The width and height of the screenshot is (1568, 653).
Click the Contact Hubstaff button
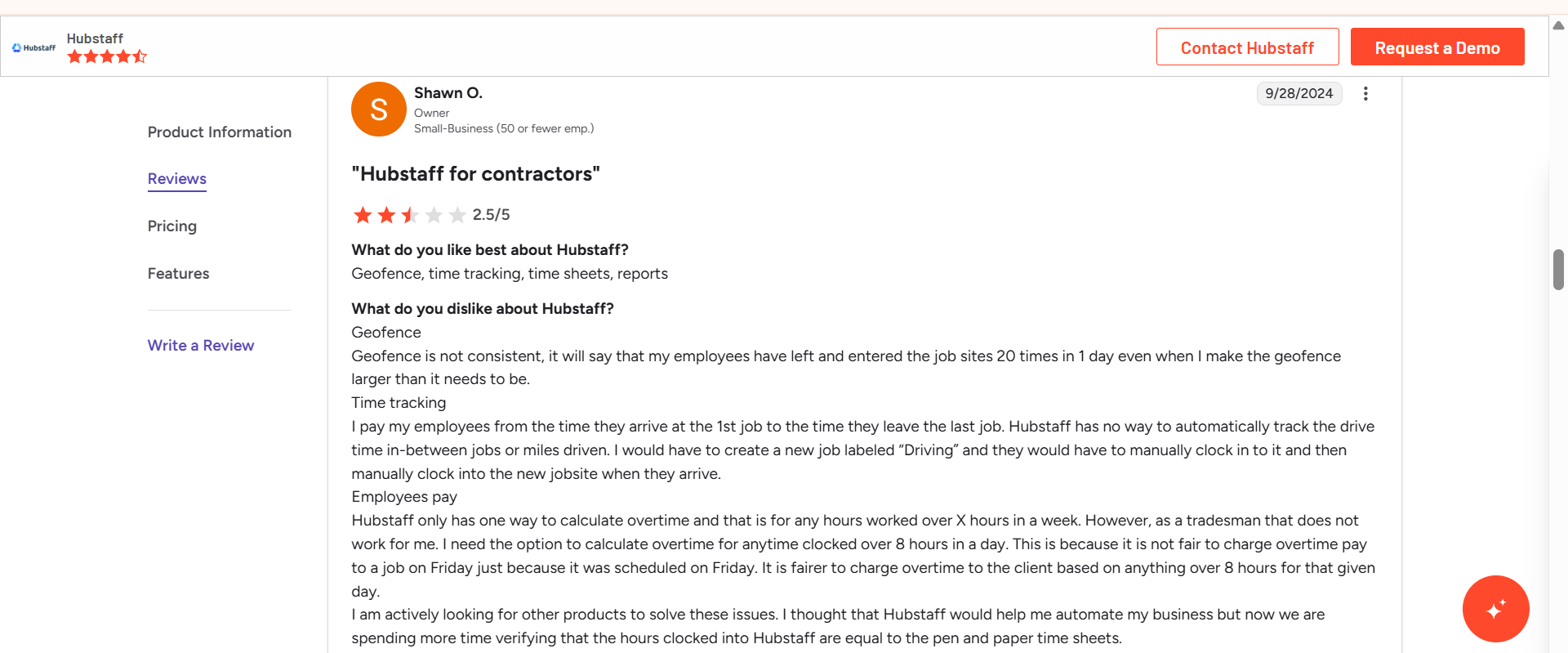1247,47
